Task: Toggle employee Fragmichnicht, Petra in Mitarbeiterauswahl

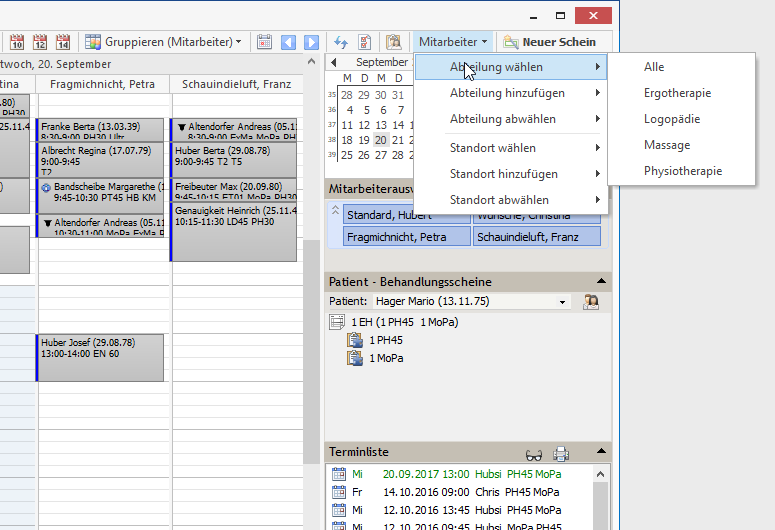Action: (x=407, y=237)
